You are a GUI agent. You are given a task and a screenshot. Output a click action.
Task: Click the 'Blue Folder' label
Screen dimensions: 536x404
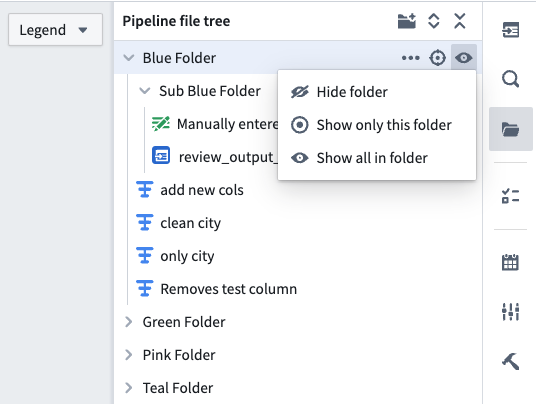(179, 58)
